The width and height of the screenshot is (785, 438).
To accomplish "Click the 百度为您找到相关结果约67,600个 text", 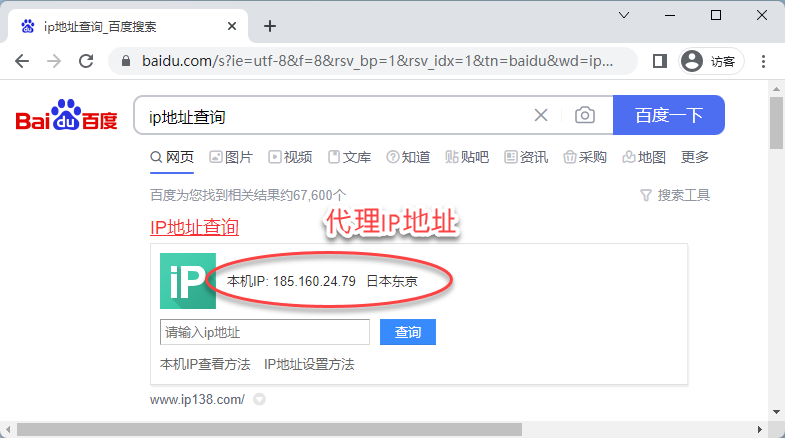I will (x=248, y=195).
